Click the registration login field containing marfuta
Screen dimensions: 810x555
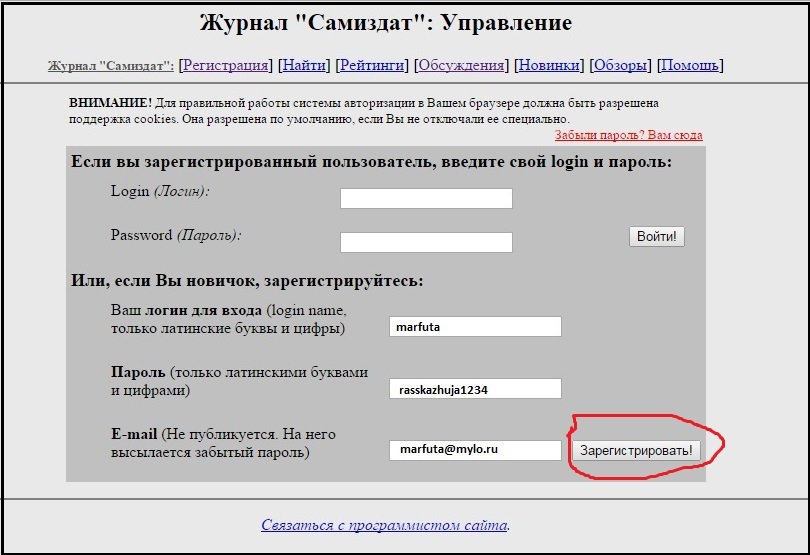tap(475, 326)
